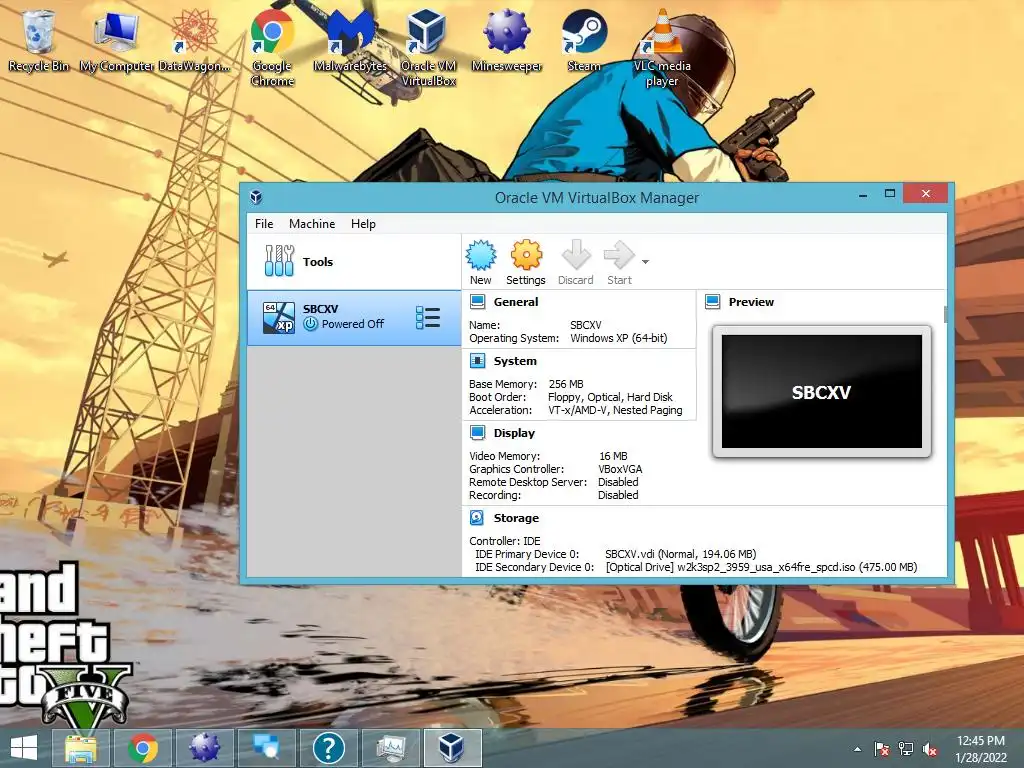The image size is (1024, 768).
Task: Click the 'Windows XP (64-bit)' operating system value
Action: click(618, 338)
